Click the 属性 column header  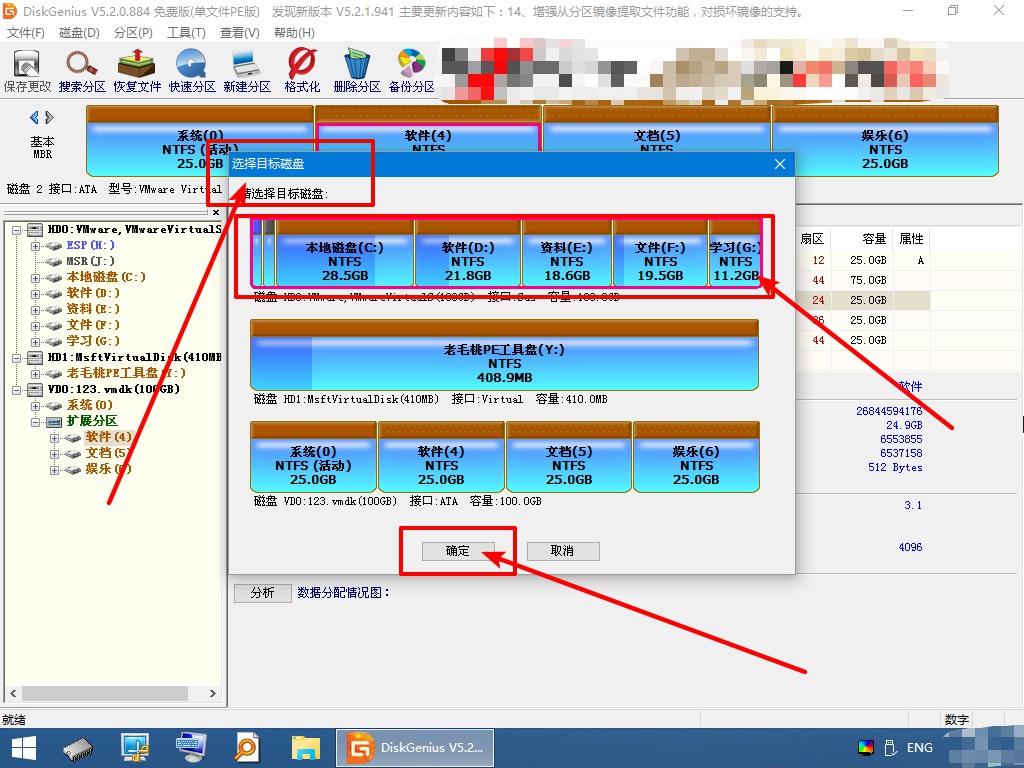tap(911, 239)
